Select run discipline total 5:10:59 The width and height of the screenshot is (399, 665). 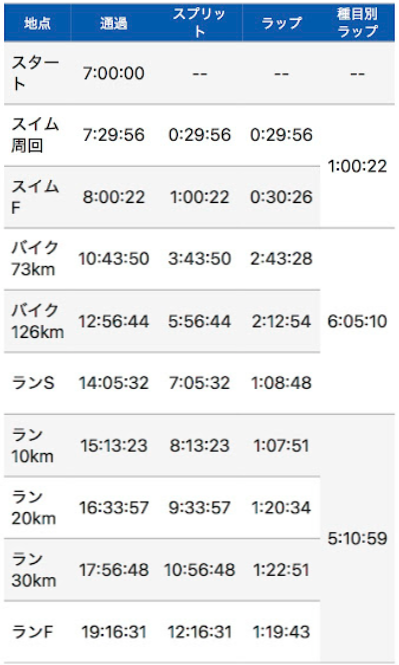(357, 539)
